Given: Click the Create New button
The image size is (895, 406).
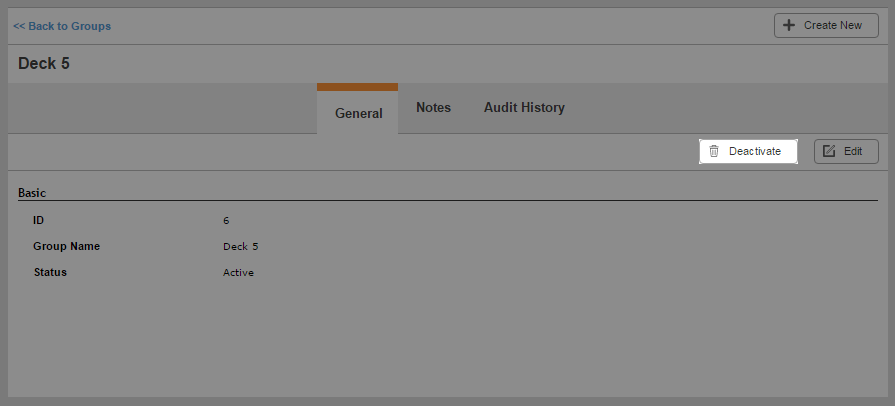Looking at the screenshot, I should click(826, 26).
